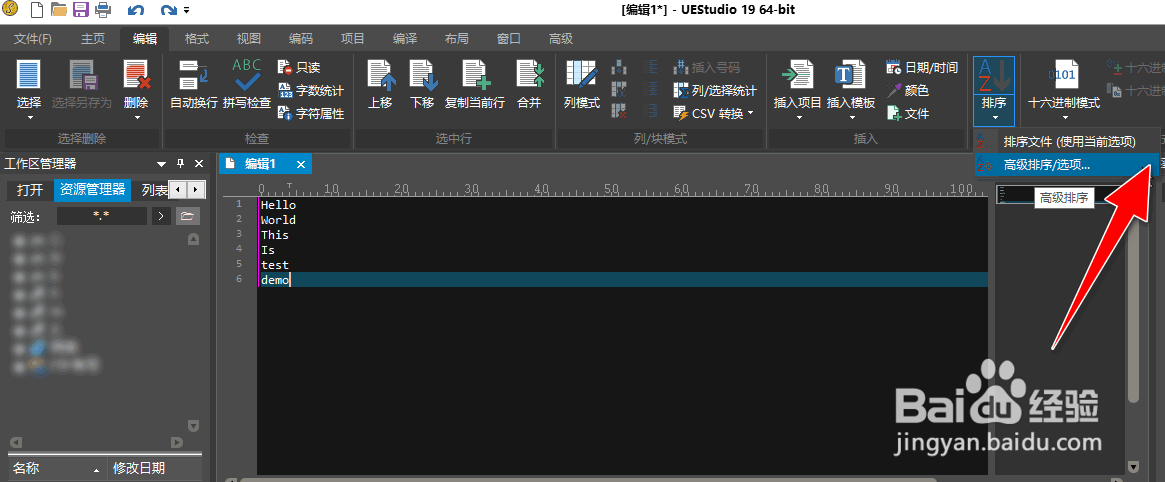Sort file list by 名称 column
Viewport: 1165px width, 482px height.
(x=56, y=469)
